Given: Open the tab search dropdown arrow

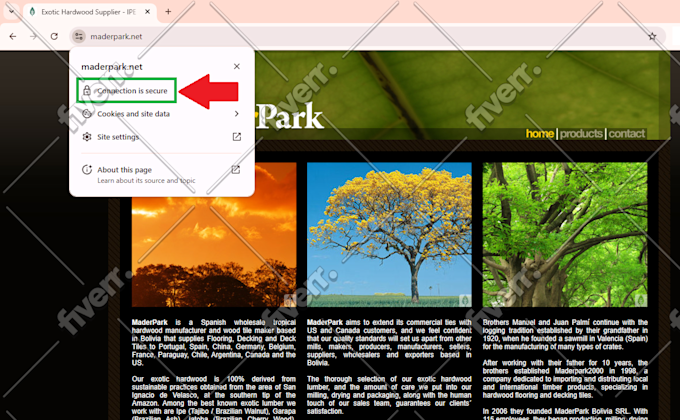Looking at the screenshot, I should pos(11,12).
